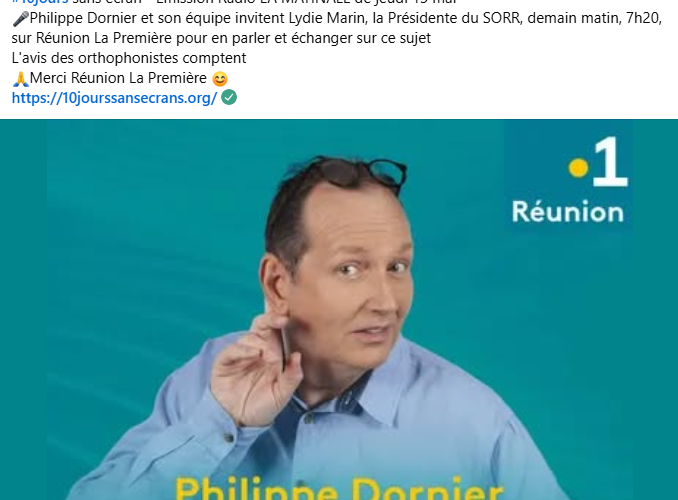Click the smiling face emoji after Première

click(220, 79)
